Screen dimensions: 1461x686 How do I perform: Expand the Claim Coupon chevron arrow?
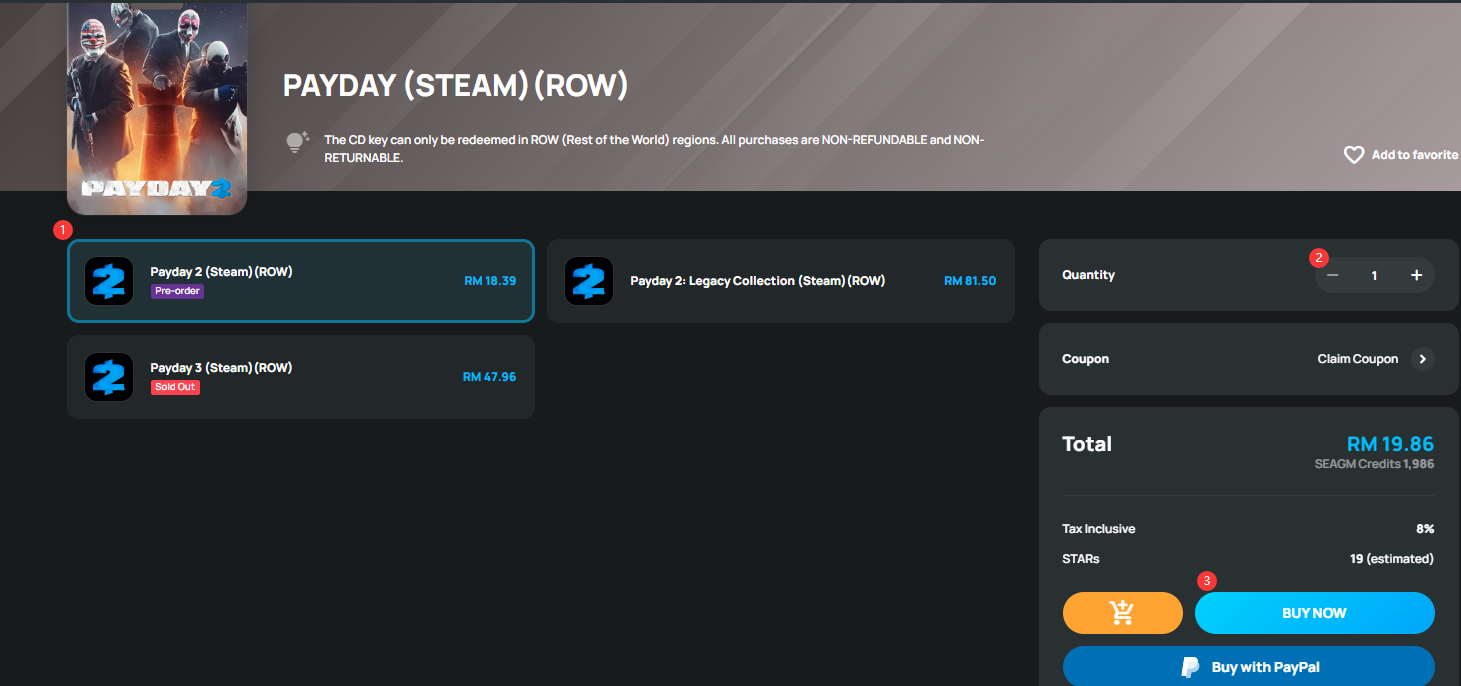(x=1422, y=359)
